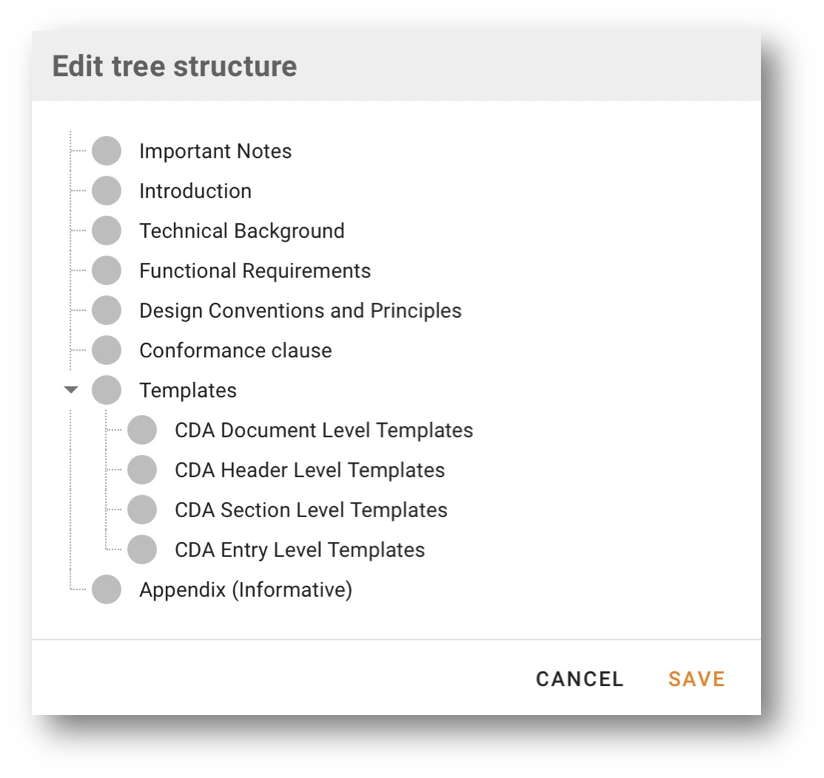Select CDA Entry Level Templates node
This screenshot has width=824, height=778.
[300, 550]
